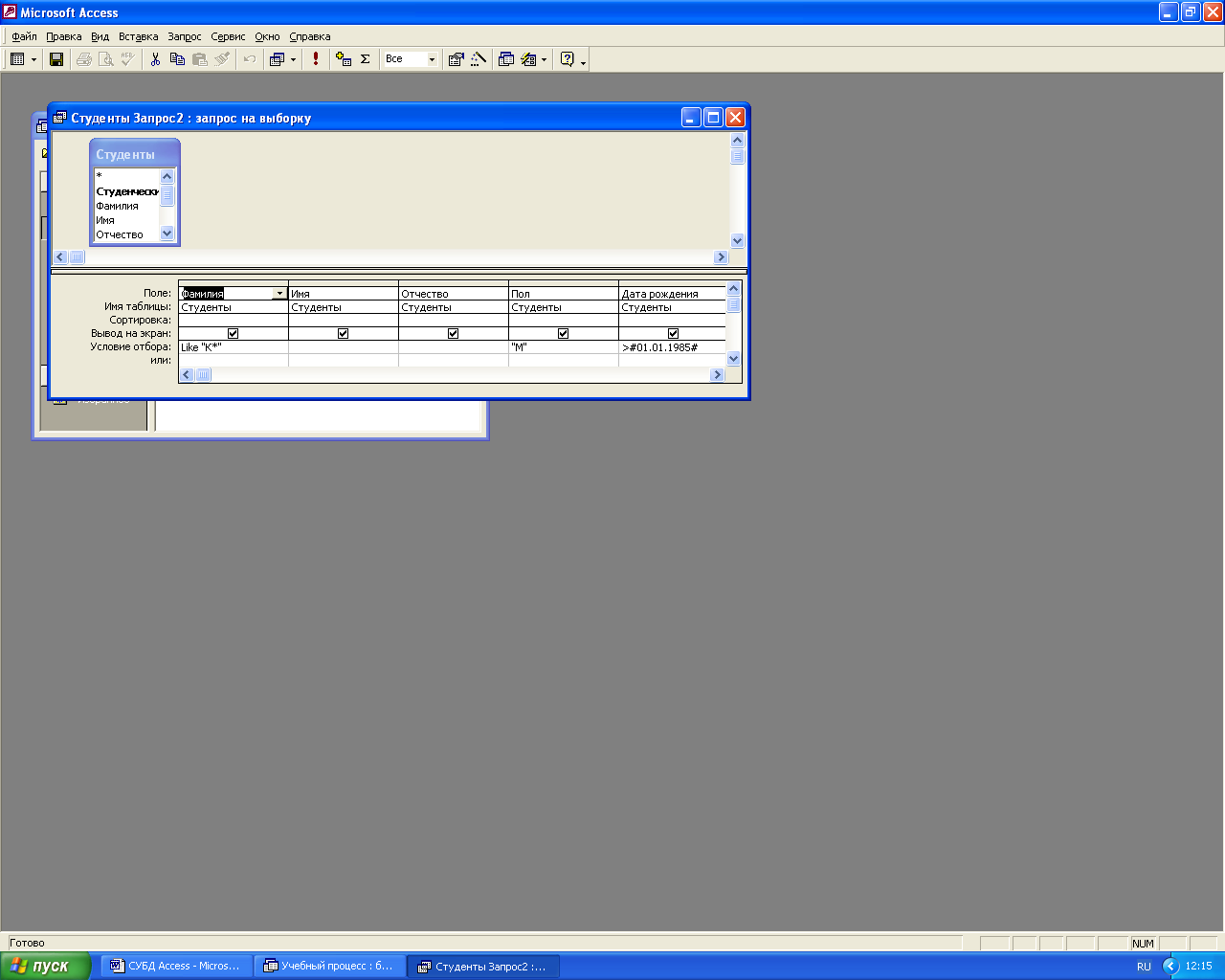The image size is (1225, 980).
Task: Open the Правка menu
Action: click(x=64, y=36)
